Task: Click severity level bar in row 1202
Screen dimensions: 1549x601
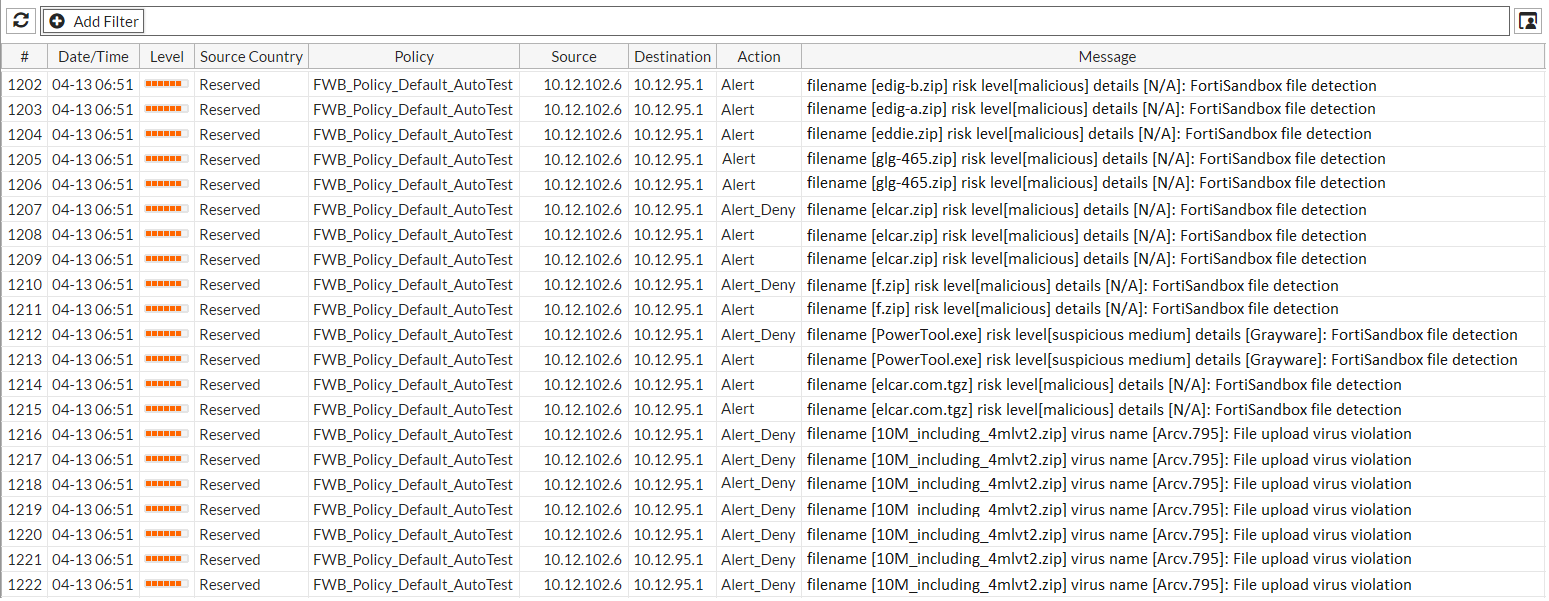Action: click(x=166, y=85)
